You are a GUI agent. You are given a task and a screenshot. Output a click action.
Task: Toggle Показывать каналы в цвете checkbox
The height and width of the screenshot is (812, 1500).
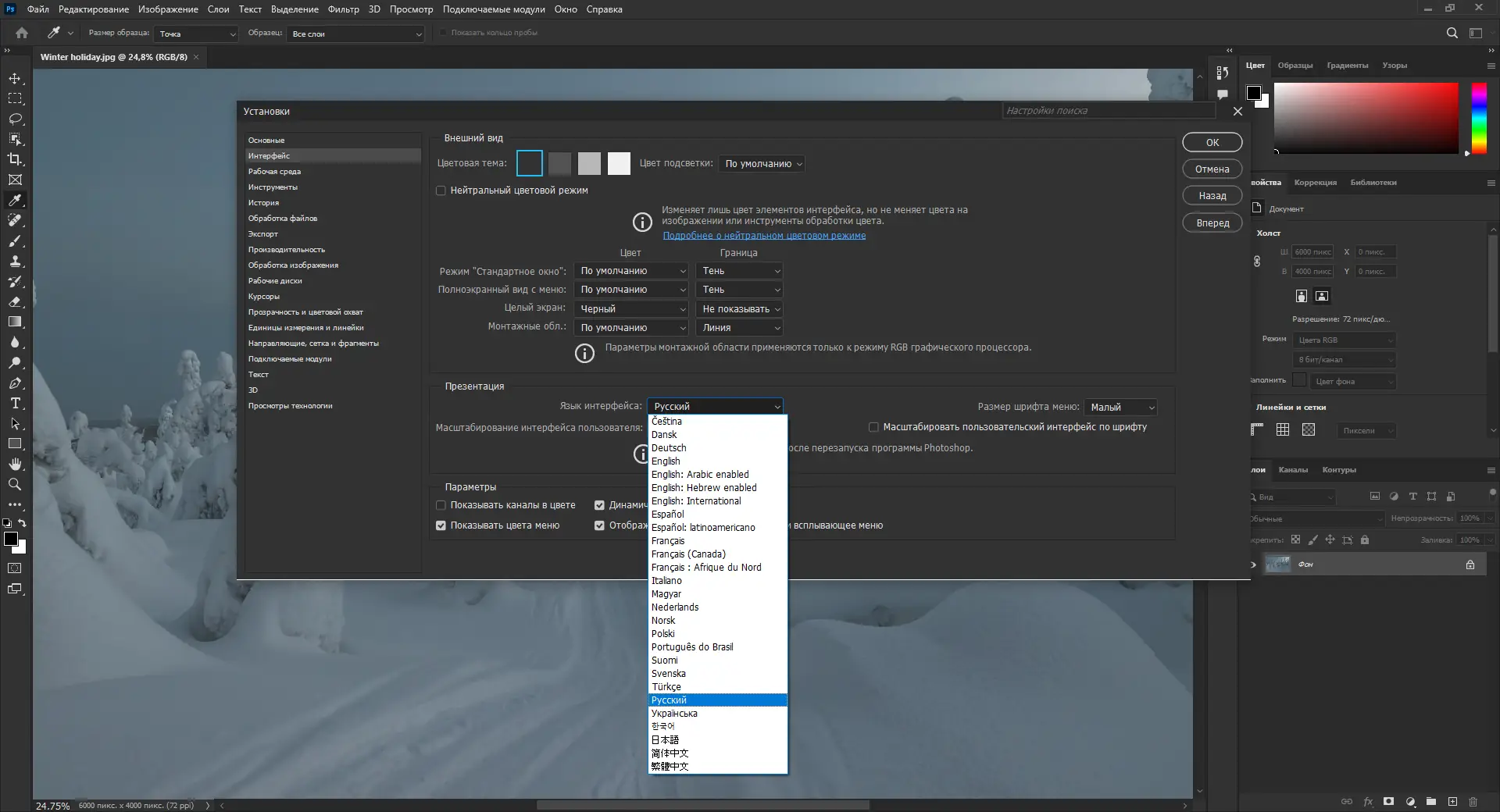click(441, 505)
